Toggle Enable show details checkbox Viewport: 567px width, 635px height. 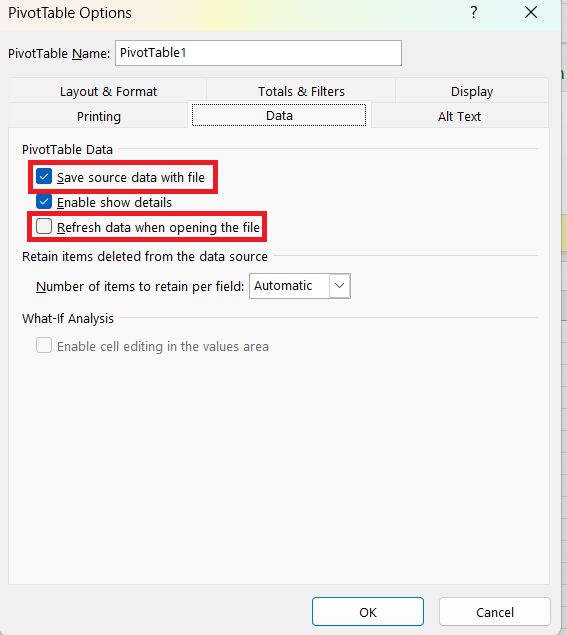click(44, 202)
